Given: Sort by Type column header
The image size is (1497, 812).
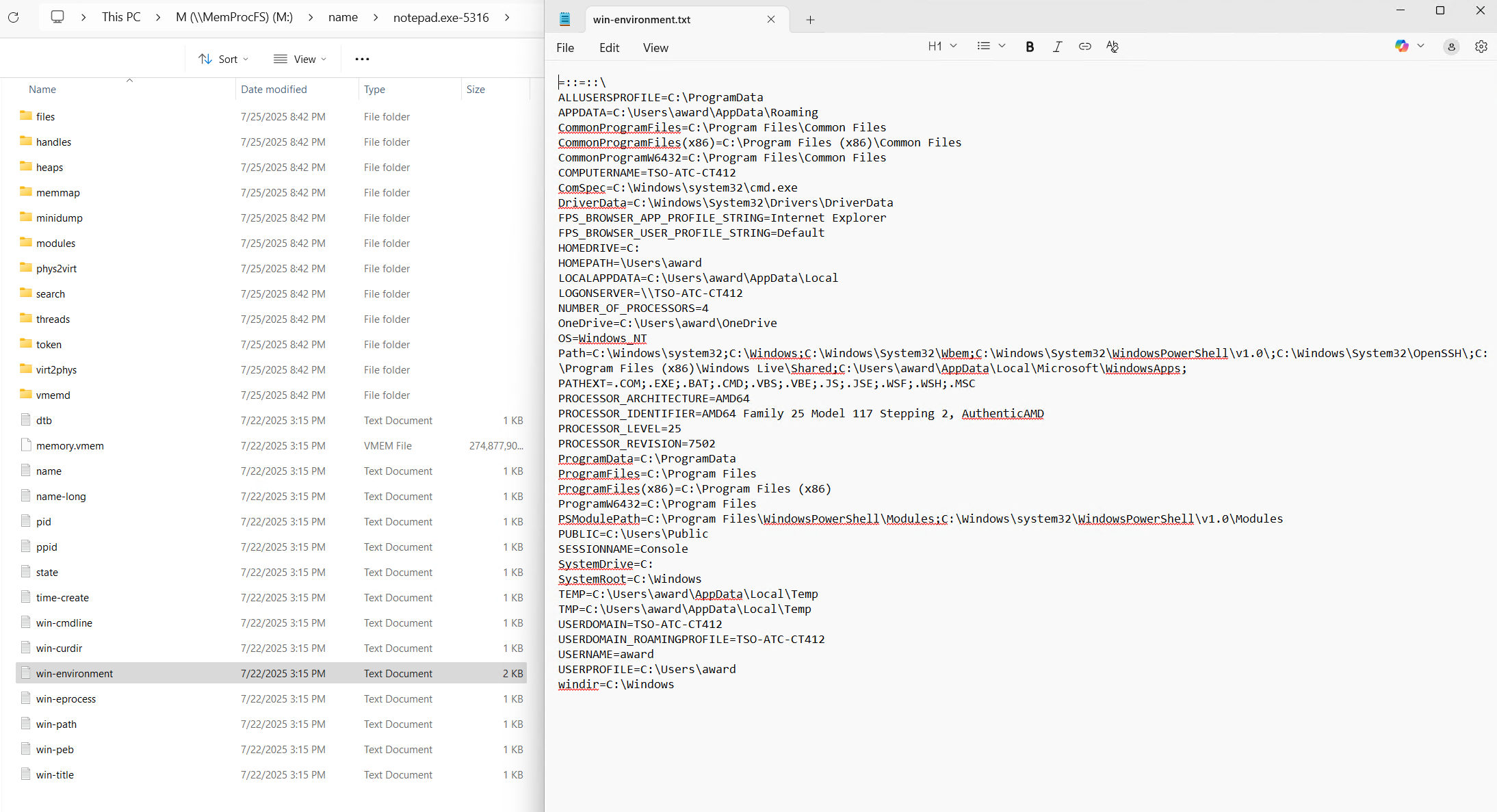Looking at the screenshot, I should [x=374, y=90].
